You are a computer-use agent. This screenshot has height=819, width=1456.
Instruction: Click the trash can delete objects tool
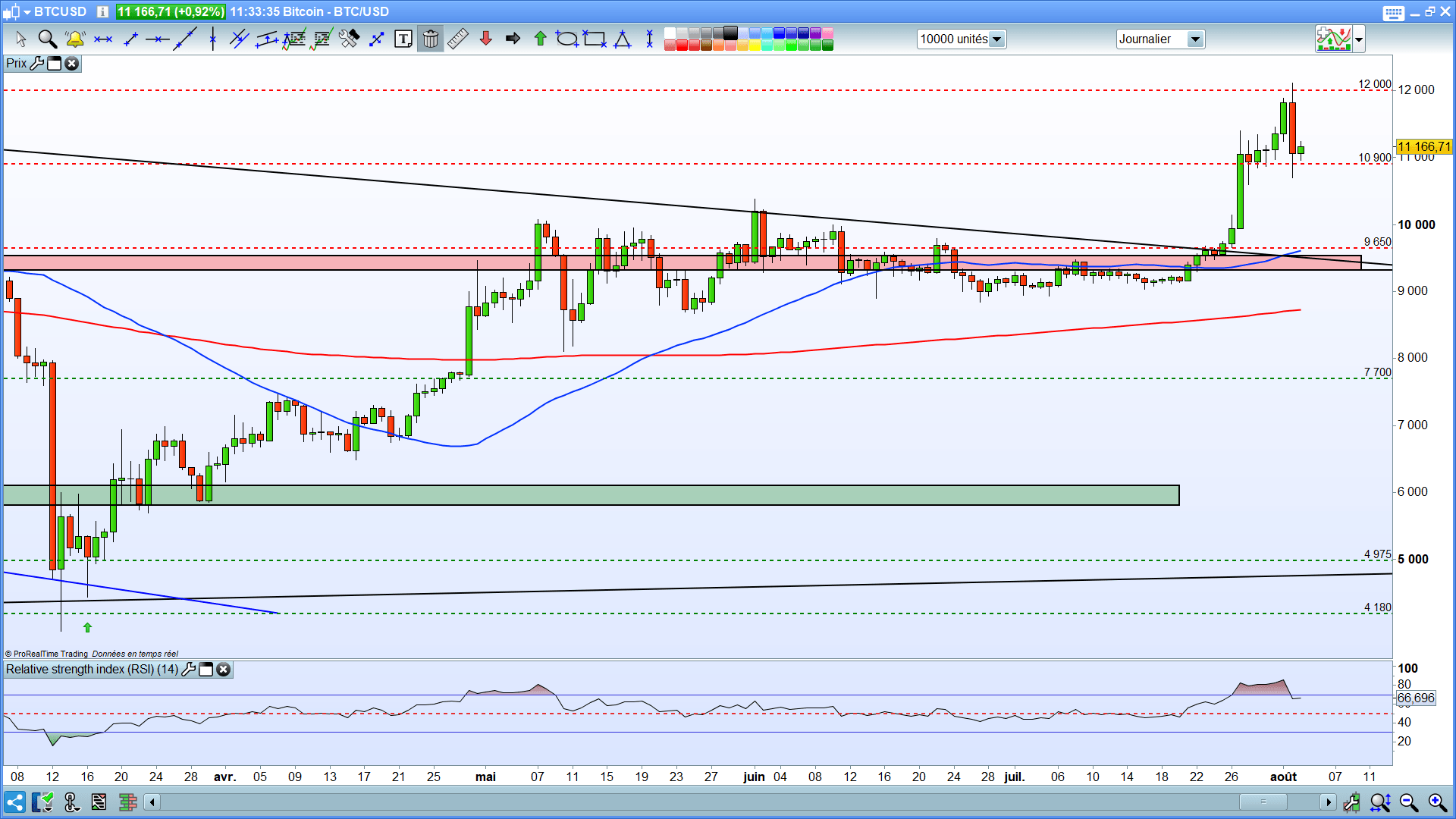[430, 39]
